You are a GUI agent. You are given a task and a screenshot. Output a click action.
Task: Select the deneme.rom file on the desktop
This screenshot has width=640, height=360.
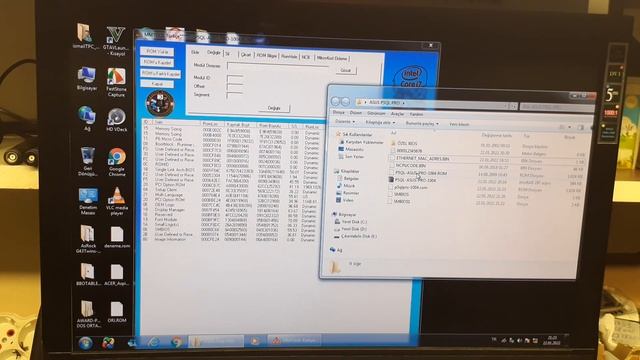click(x=117, y=238)
